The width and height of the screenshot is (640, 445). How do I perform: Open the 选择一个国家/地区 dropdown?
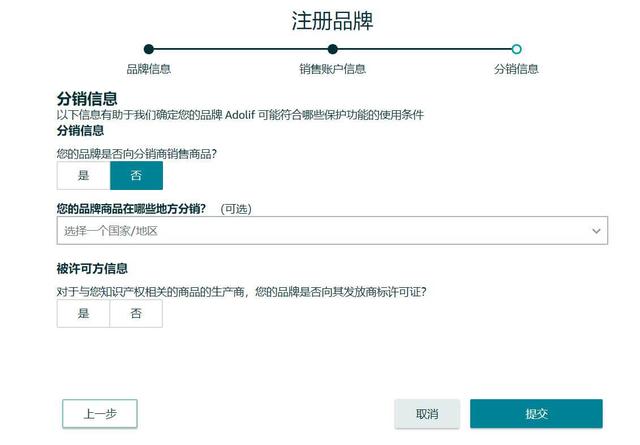pyautogui.click(x=332, y=231)
